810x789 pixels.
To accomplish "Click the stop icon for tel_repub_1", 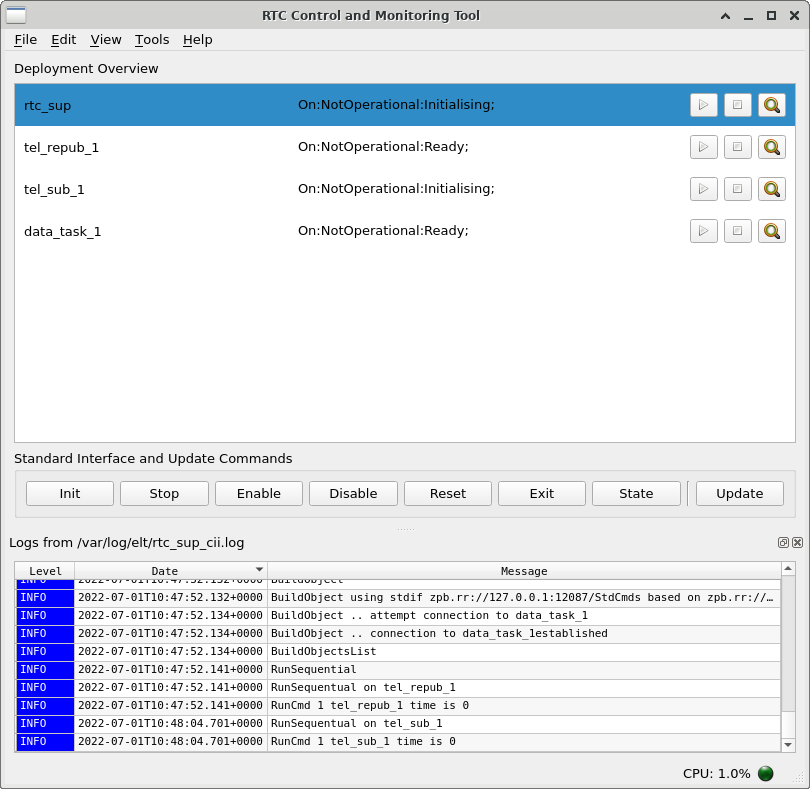I will (737, 147).
